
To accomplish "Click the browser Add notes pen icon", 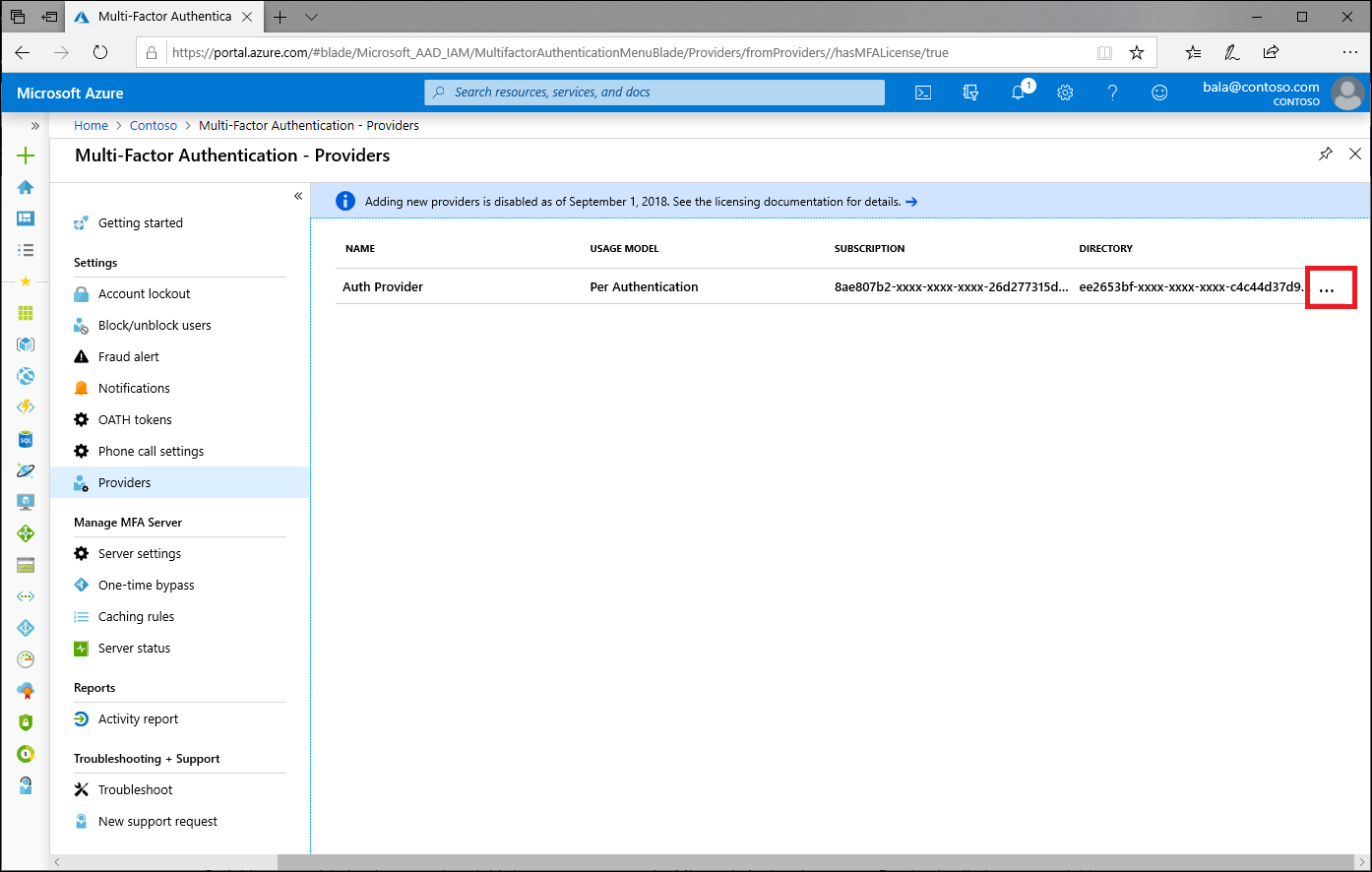I will pyautogui.click(x=1232, y=52).
